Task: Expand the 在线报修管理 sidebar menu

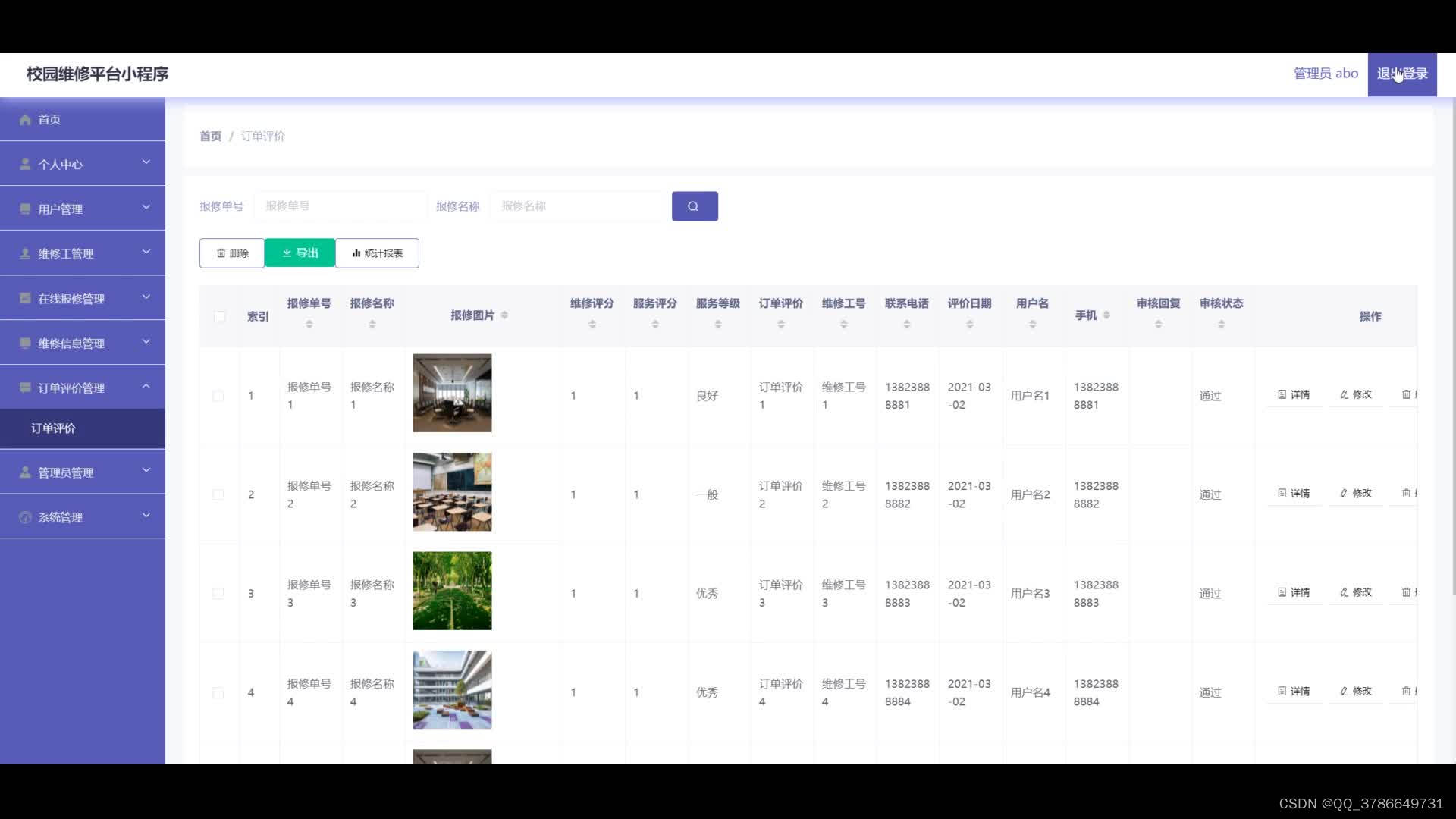Action: (83, 298)
